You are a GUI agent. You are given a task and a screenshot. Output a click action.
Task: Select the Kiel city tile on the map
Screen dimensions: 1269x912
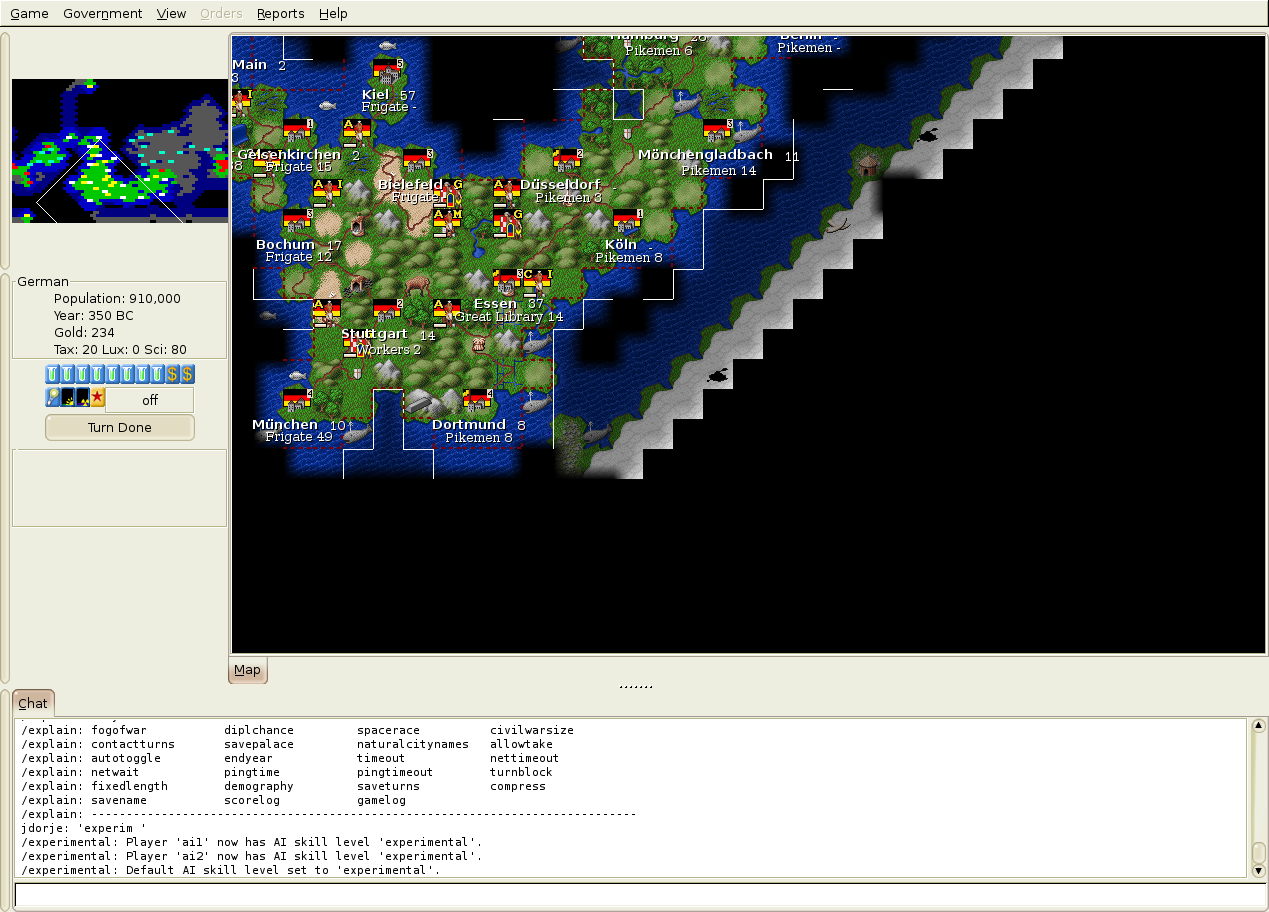click(388, 72)
